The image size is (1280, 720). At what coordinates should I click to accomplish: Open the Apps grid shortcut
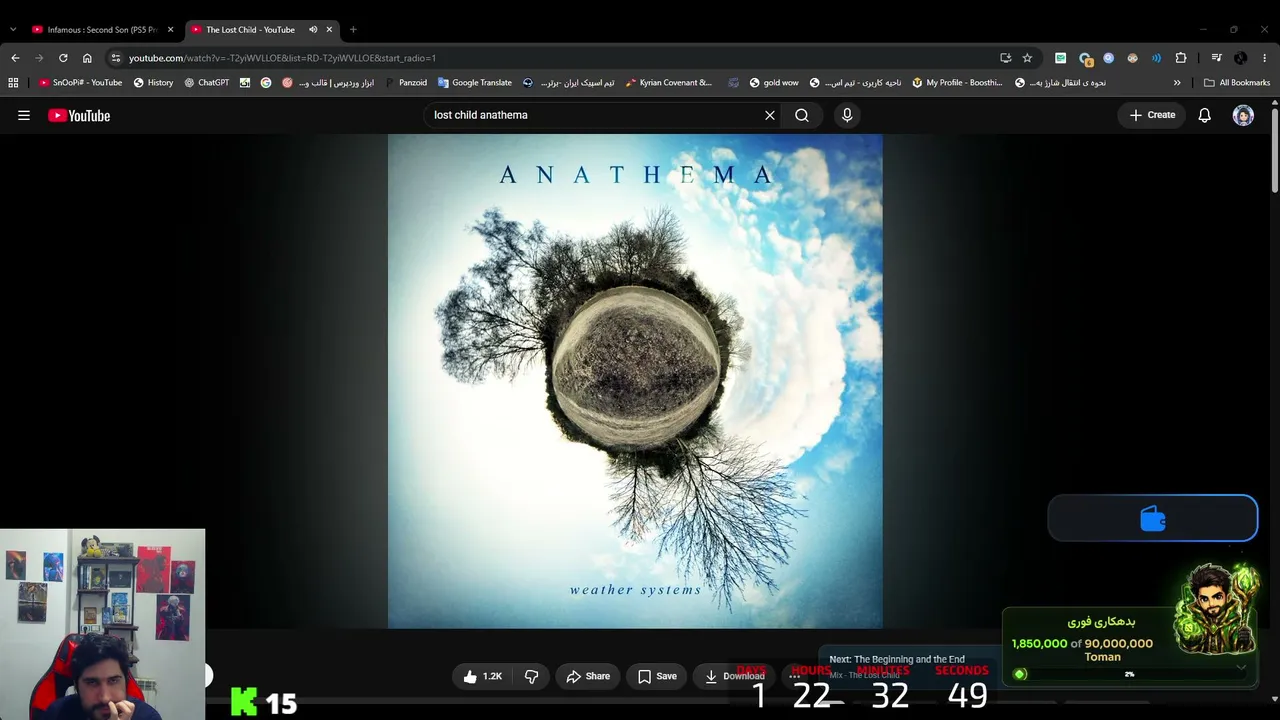tap(13, 83)
